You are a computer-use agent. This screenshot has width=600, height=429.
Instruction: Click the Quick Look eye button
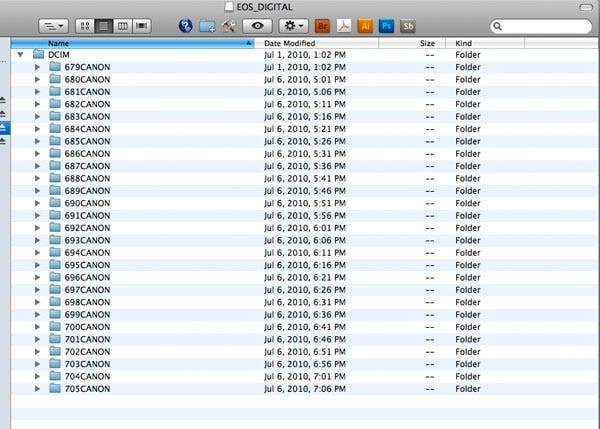tap(258, 26)
